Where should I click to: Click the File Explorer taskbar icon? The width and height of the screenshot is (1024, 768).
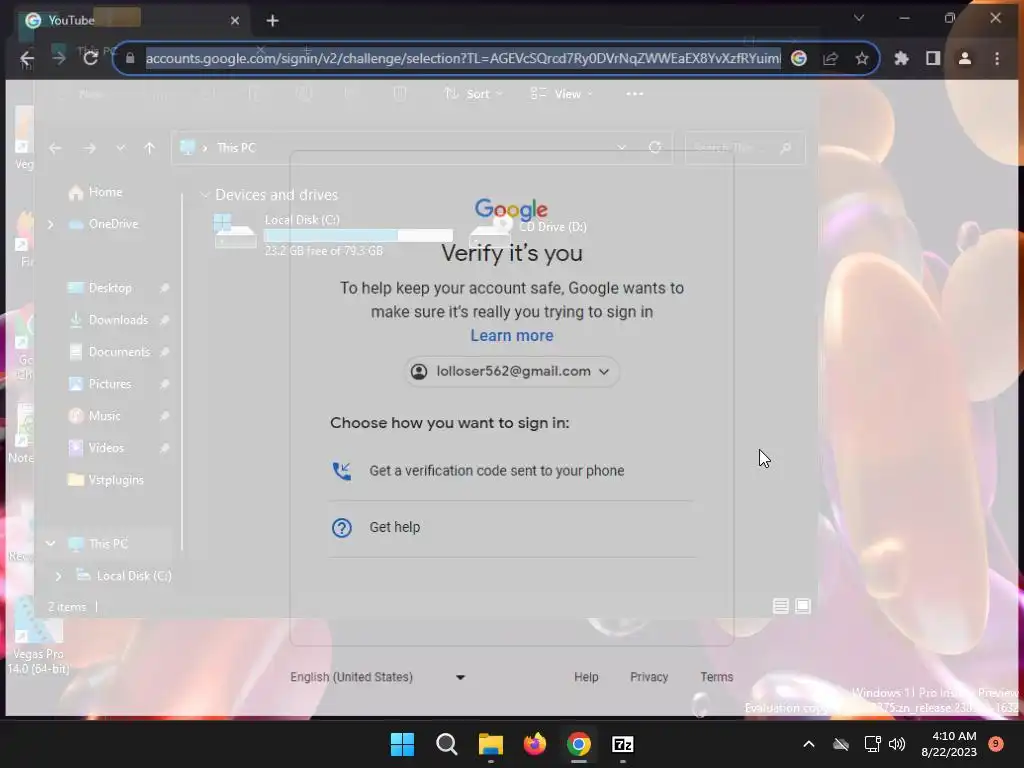490,744
